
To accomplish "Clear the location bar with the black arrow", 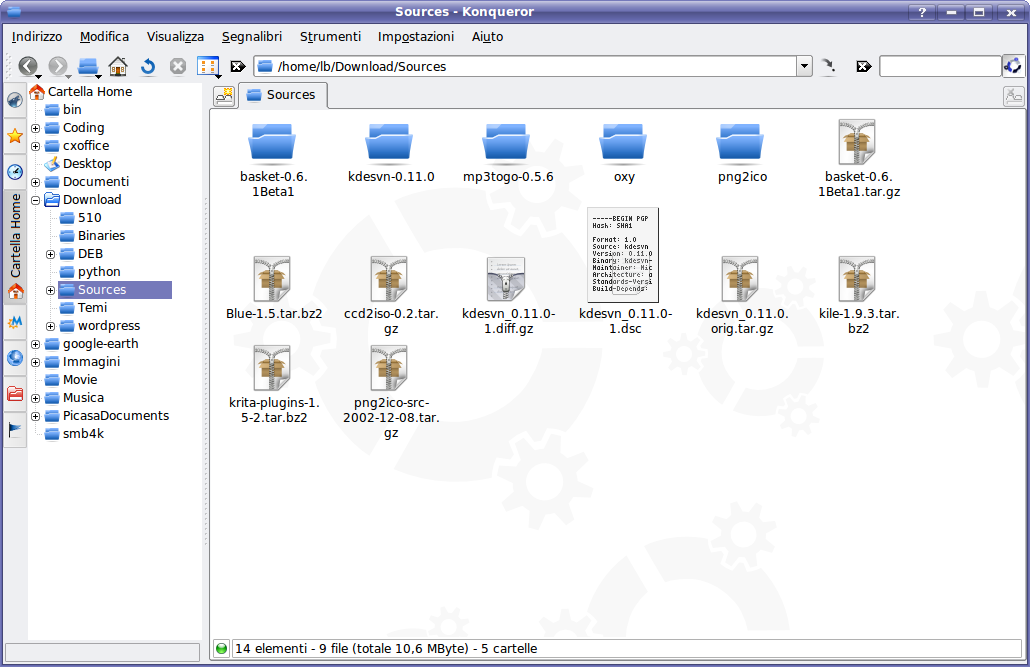I will pos(238,67).
